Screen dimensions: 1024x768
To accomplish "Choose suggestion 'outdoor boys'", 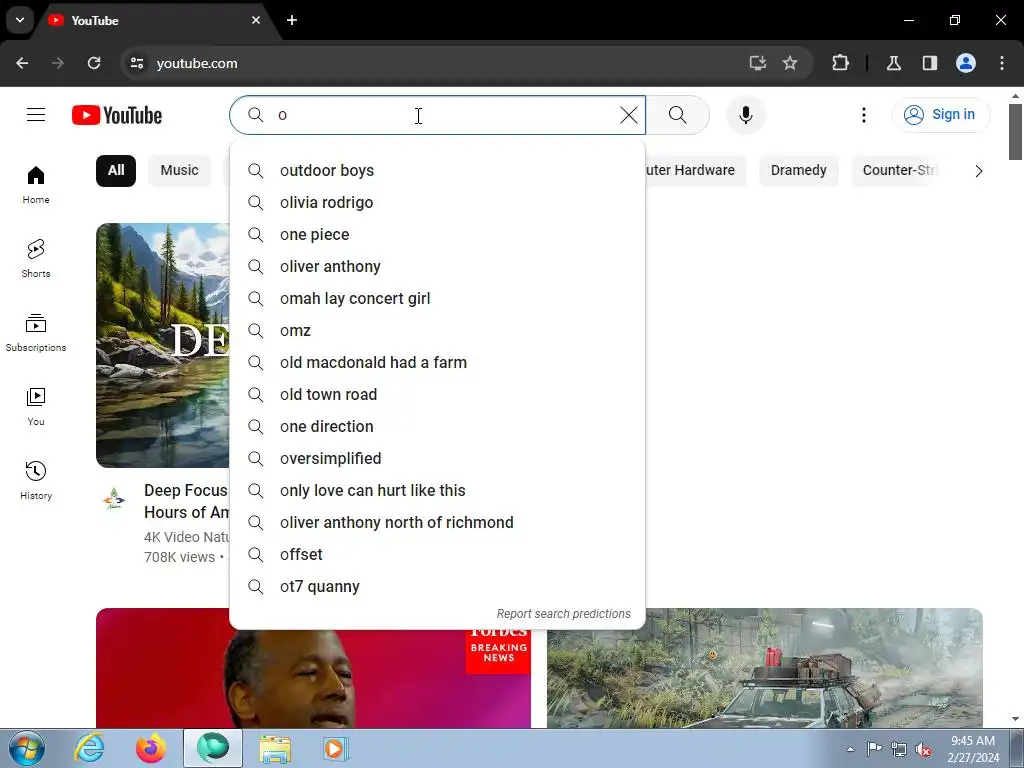I will click(438, 170).
